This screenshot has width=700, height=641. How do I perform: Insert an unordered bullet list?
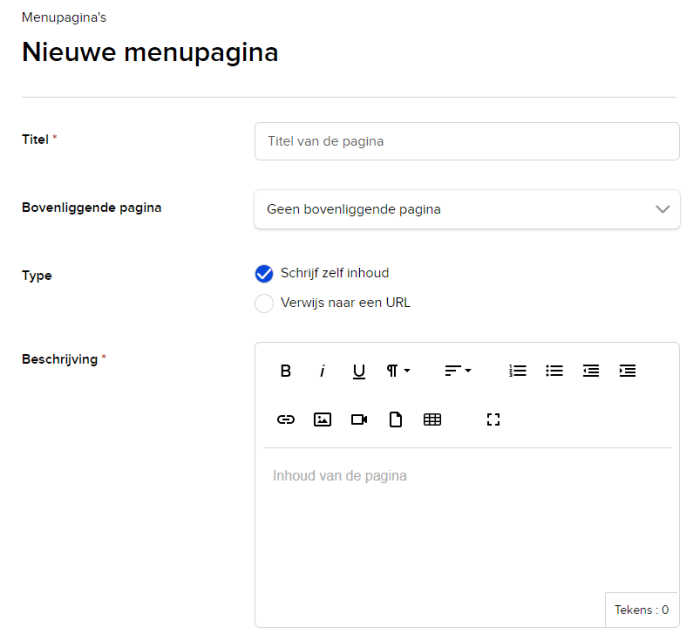tap(554, 371)
